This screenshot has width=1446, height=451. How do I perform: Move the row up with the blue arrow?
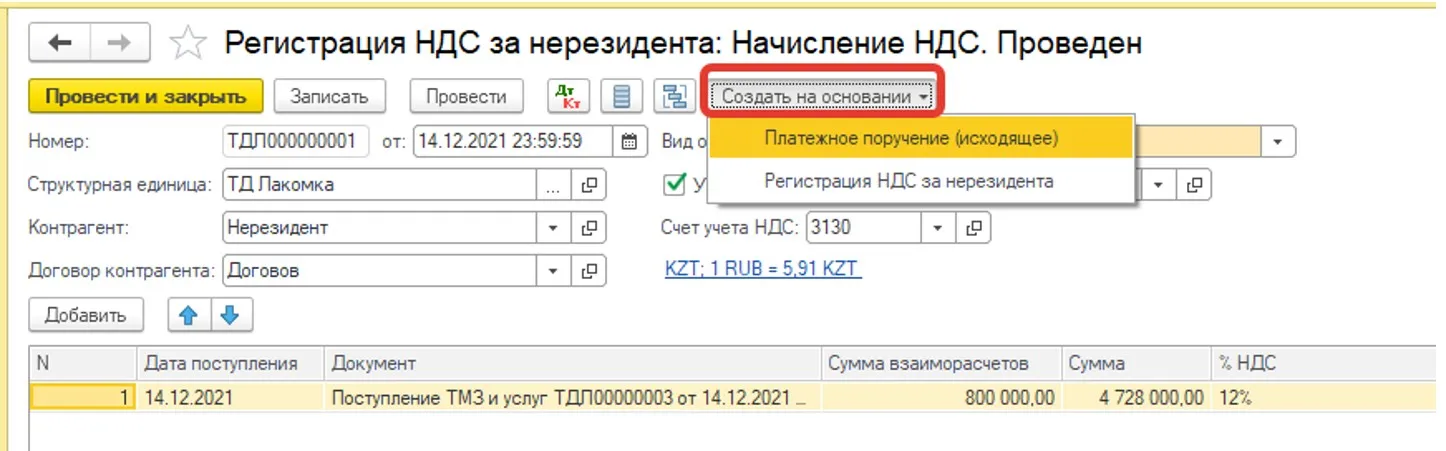[x=188, y=315]
